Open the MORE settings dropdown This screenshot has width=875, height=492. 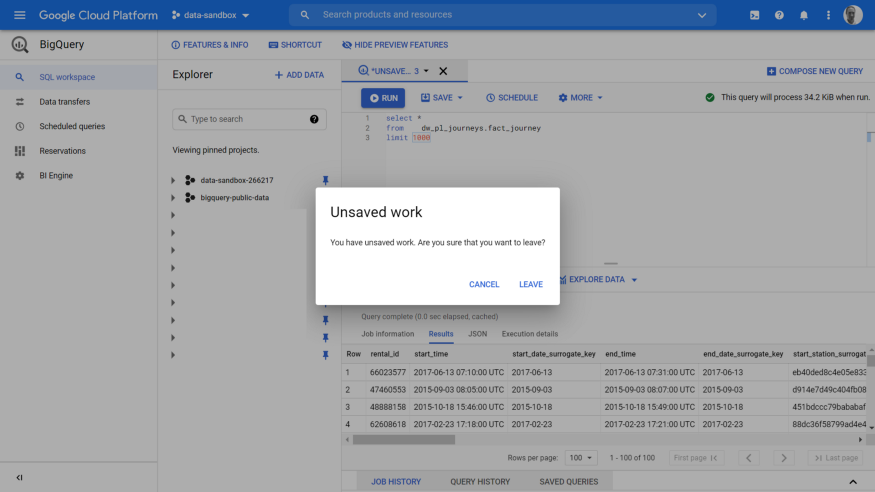coord(580,98)
